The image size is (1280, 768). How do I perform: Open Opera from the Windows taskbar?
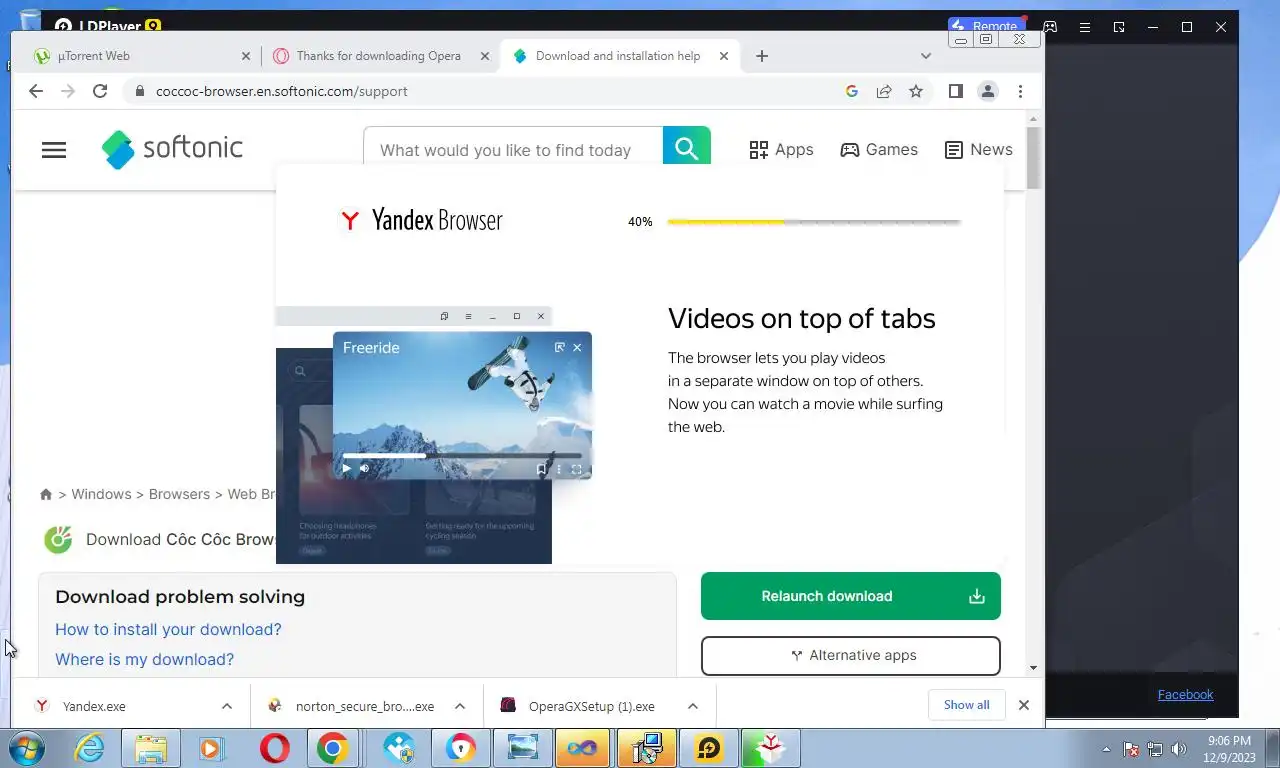[275, 748]
